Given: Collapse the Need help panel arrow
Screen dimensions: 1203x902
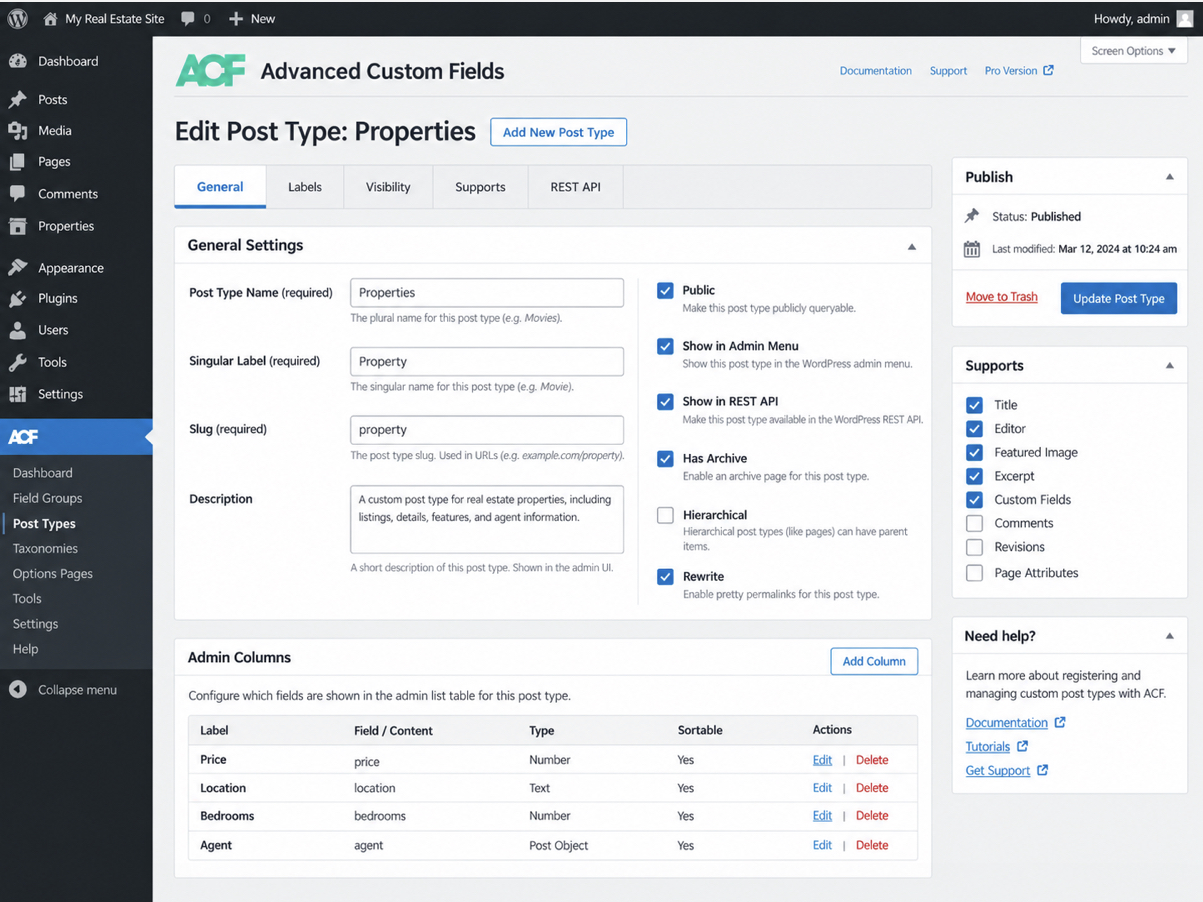Looking at the screenshot, I should [x=1169, y=636].
